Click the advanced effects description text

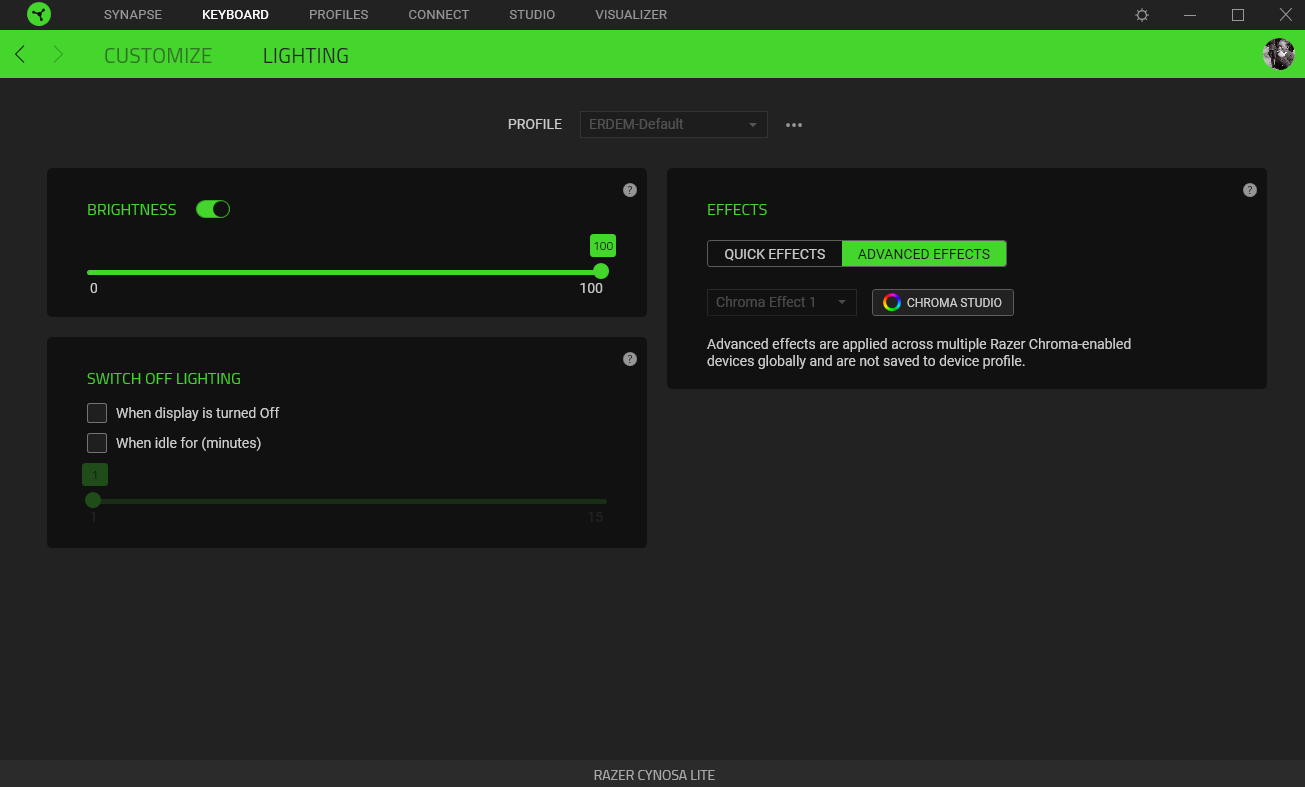coord(919,352)
